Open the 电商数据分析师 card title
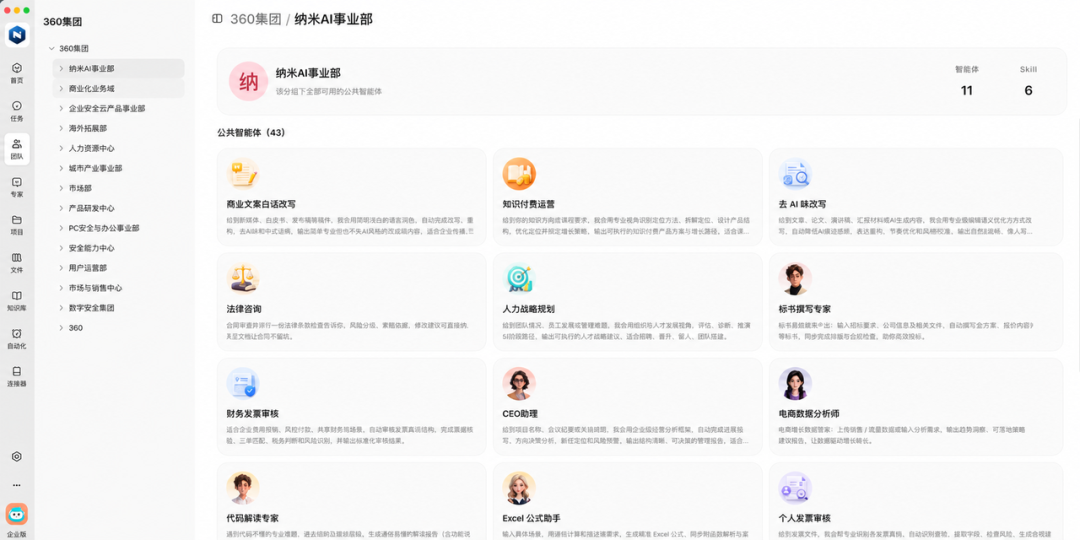 click(x=809, y=414)
